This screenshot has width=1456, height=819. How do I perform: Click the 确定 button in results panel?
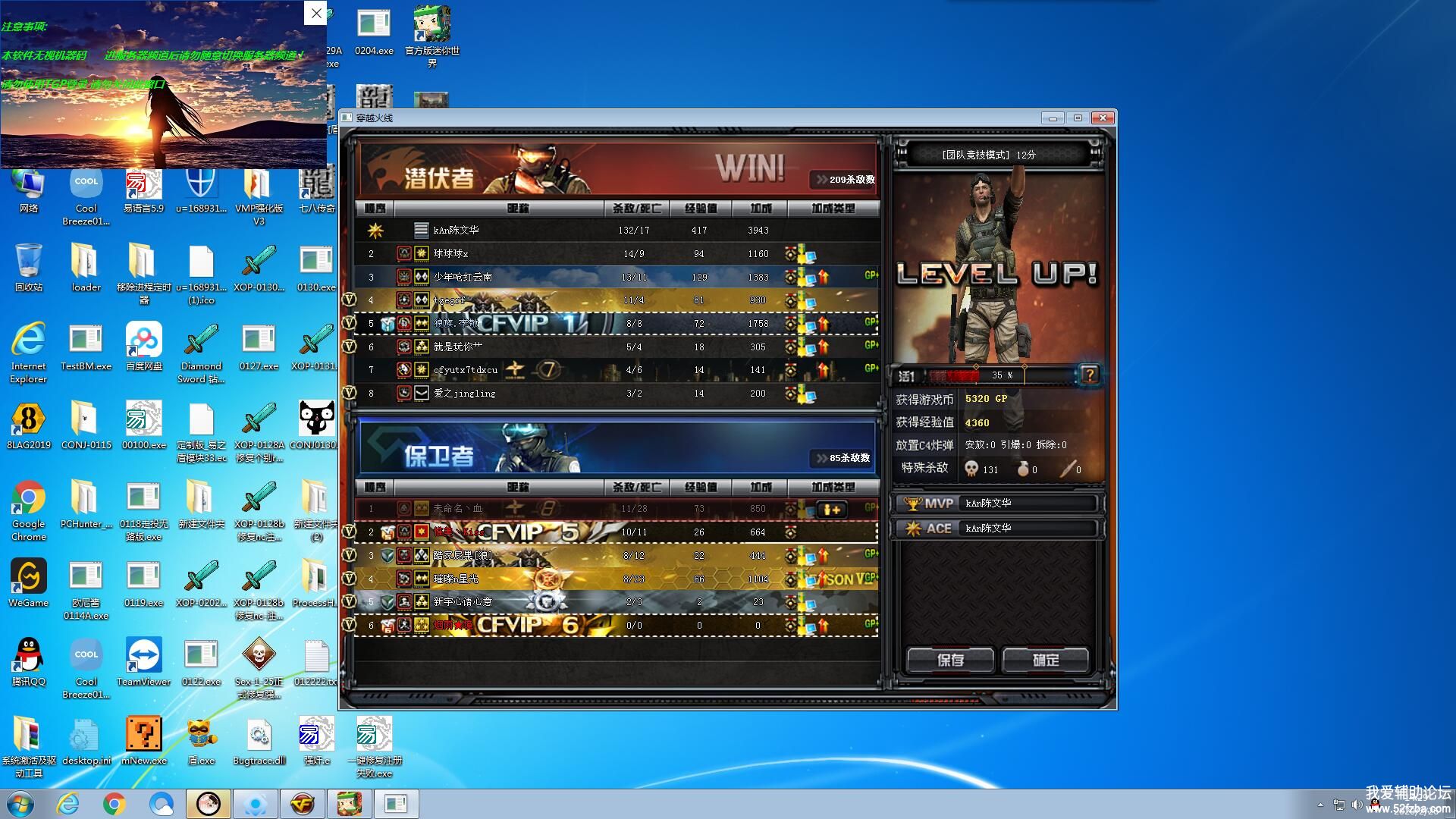coord(1046,660)
